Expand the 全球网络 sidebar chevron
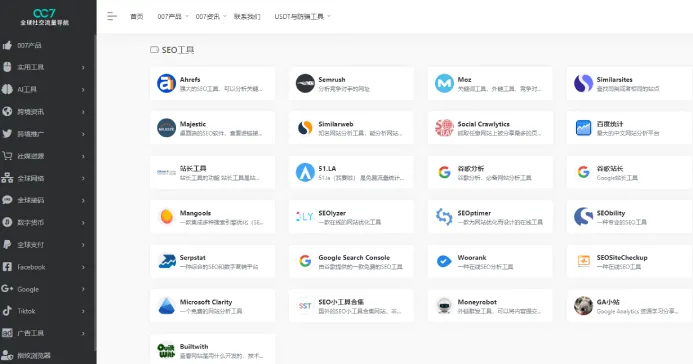 83,178
